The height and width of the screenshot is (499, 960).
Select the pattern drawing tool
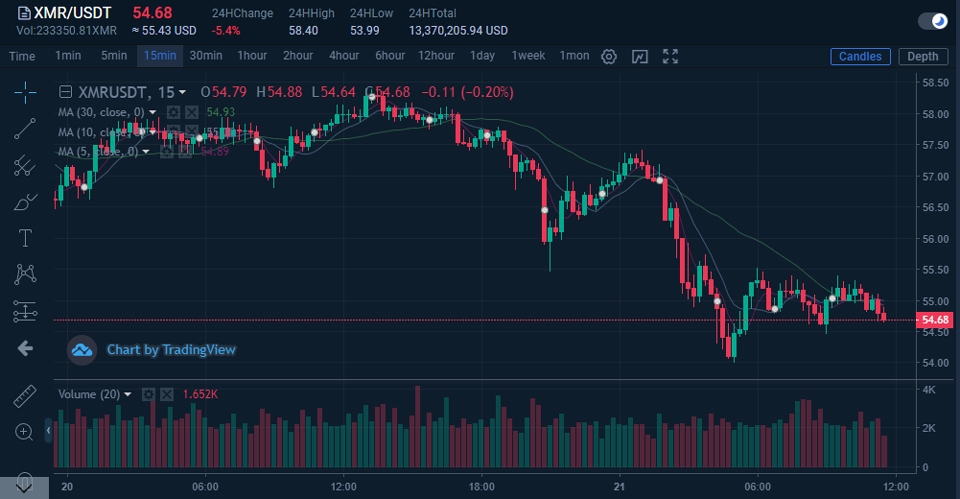coord(25,274)
